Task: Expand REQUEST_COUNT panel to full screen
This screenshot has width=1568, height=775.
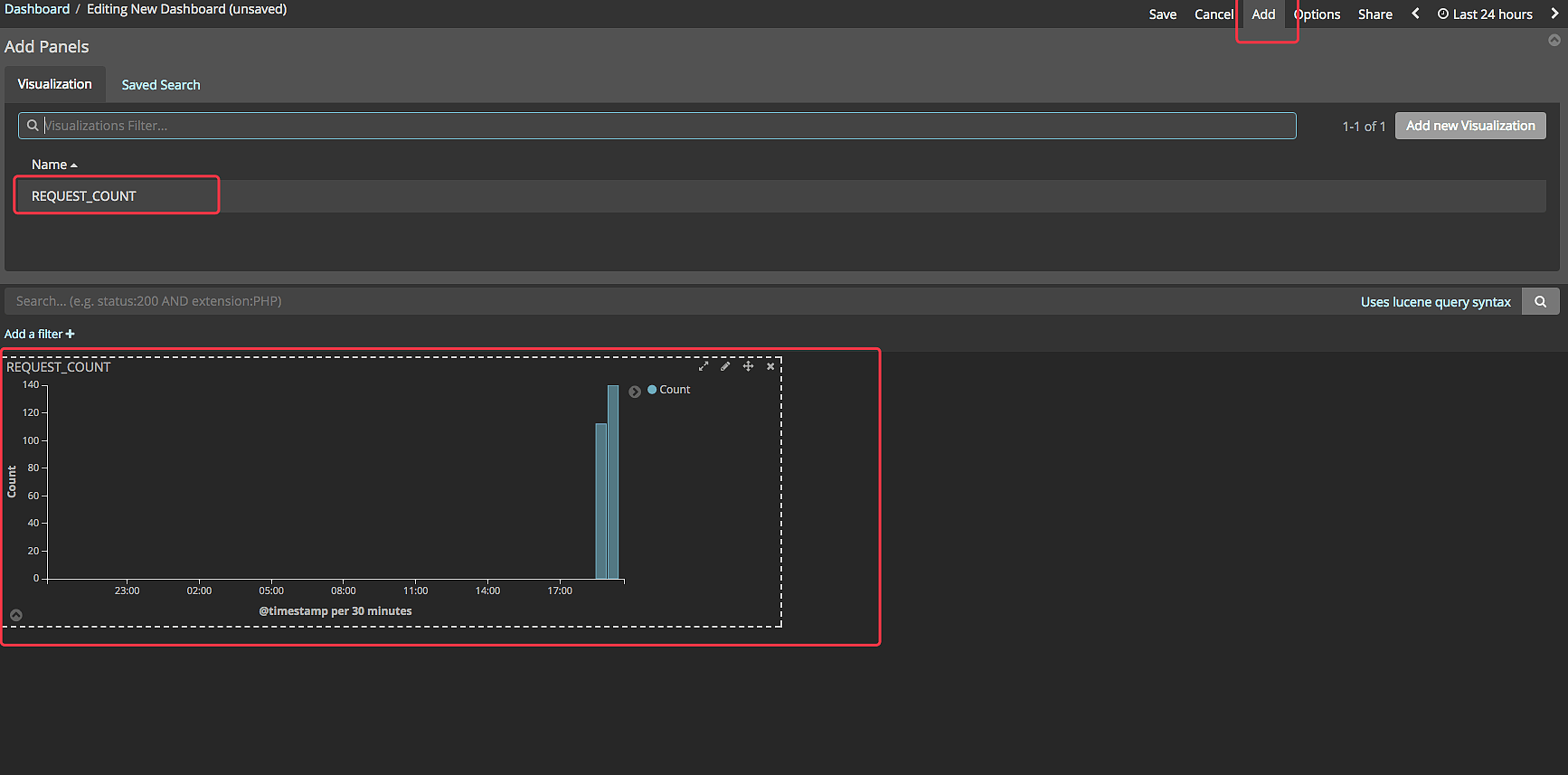Action: [704, 366]
